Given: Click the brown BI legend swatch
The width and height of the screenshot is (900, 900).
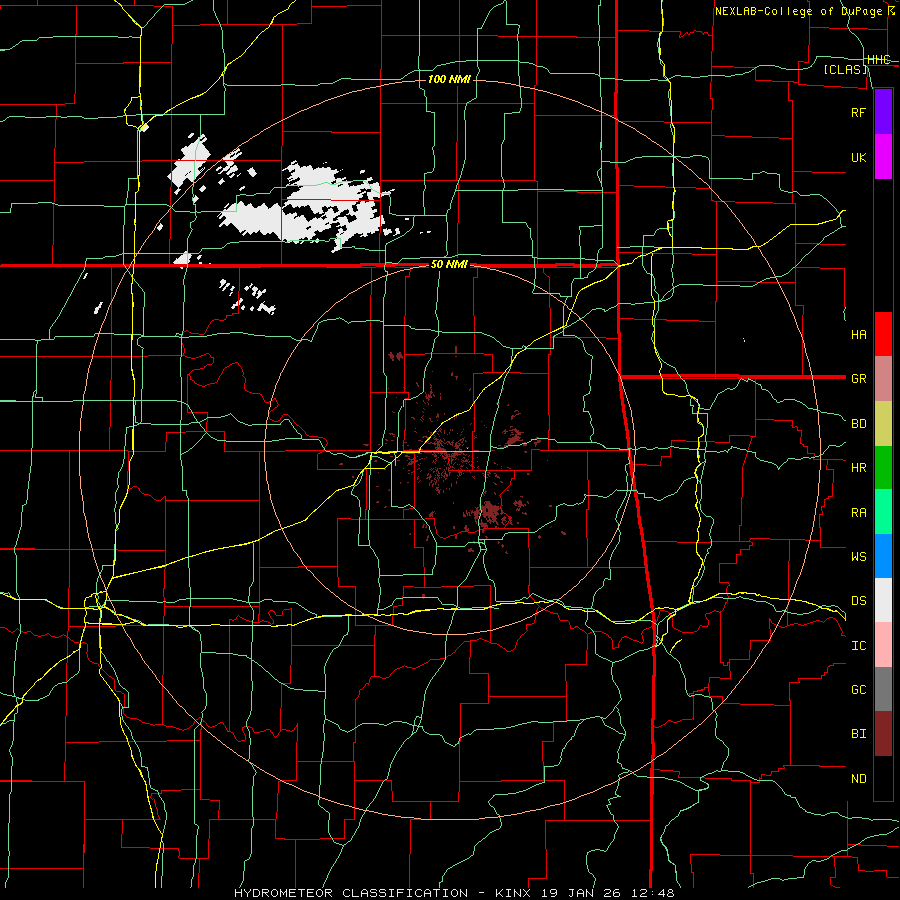Looking at the screenshot, I should point(883,734).
